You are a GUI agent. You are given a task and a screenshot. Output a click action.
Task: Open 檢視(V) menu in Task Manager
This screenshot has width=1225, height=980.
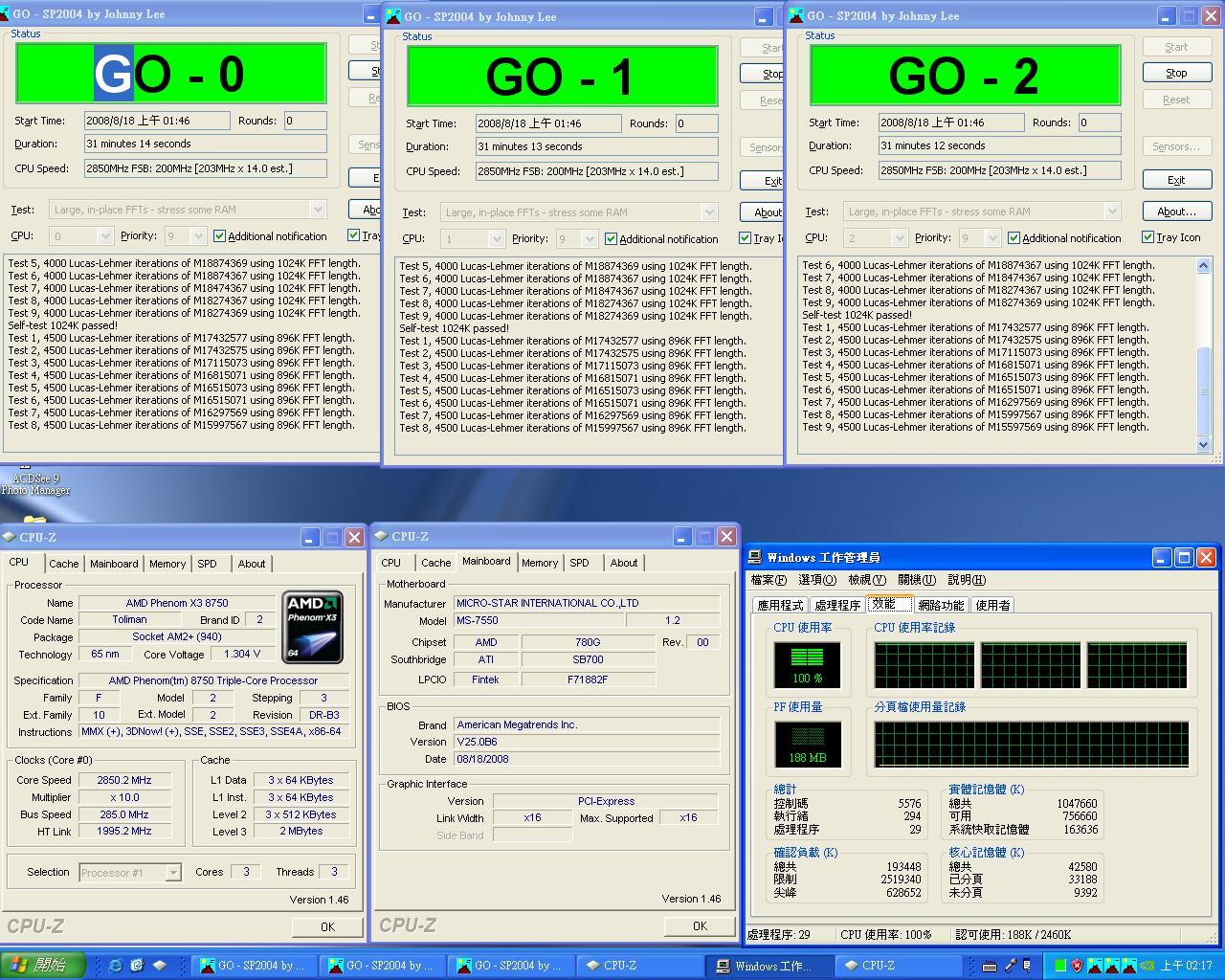(x=867, y=580)
